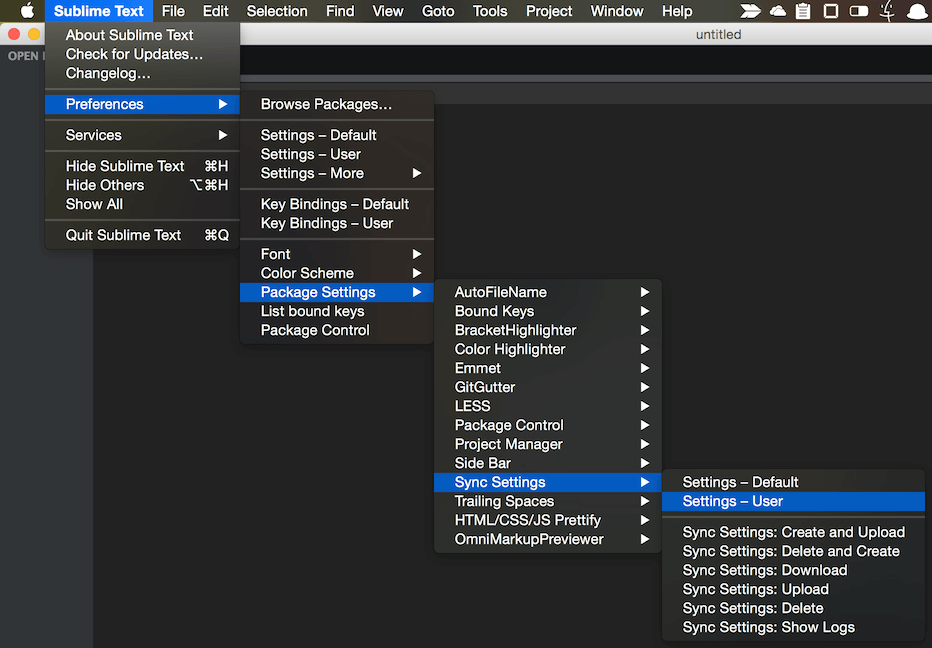Open Settings – User under Preferences

tap(337, 154)
